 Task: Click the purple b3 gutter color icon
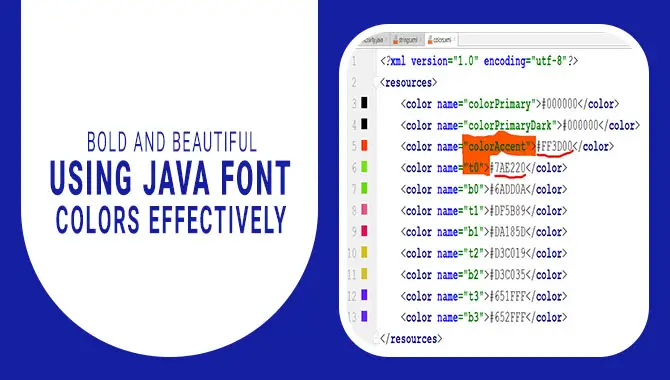364,316
